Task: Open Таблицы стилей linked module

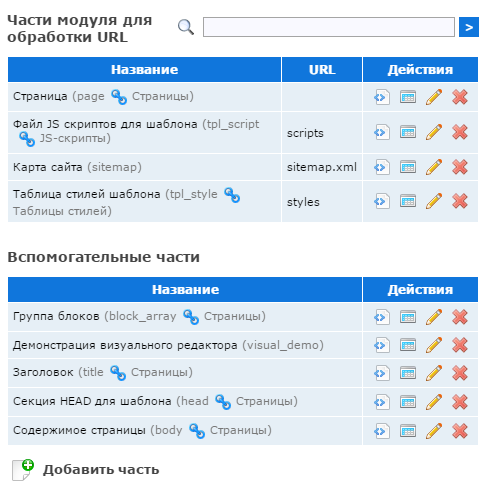Action: click(x=62, y=211)
